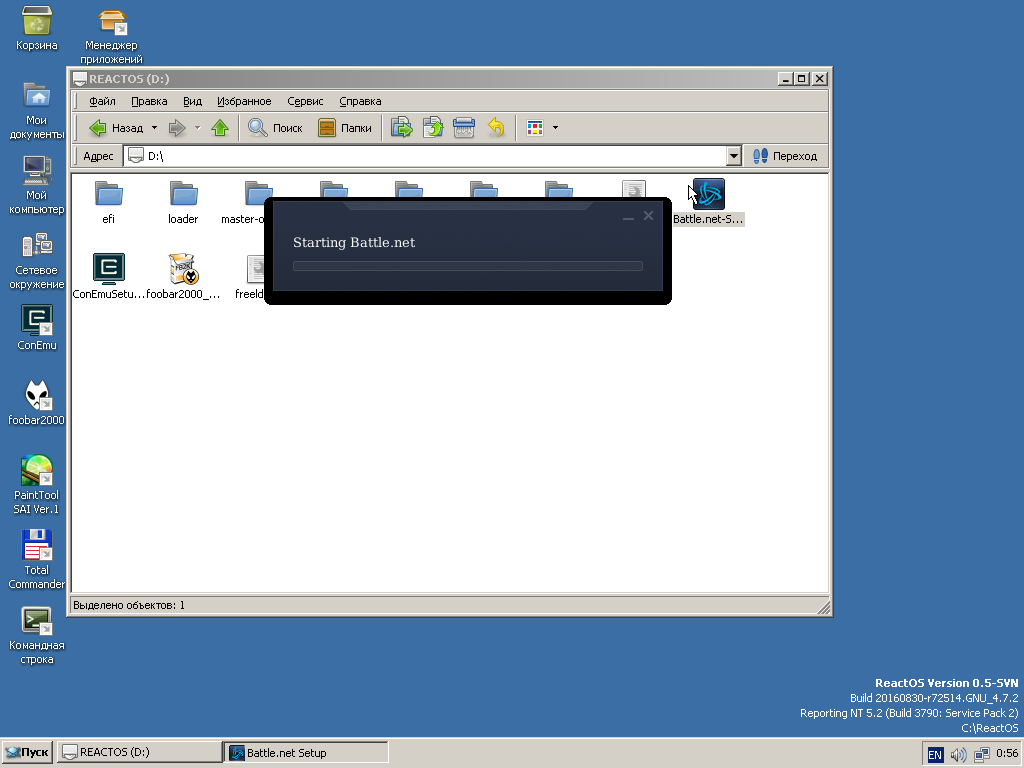Launch PaintTool SAI desktop shortcut
The height and width of the screenshot is (768, 1024).
[x=37, y=485]
